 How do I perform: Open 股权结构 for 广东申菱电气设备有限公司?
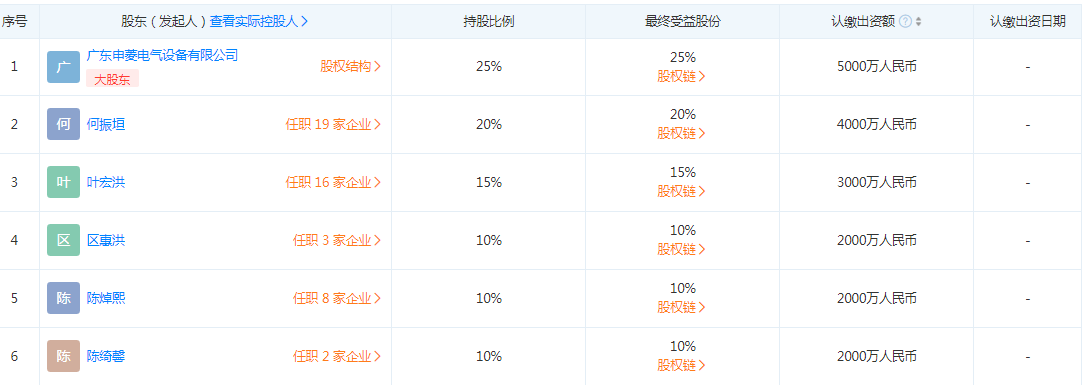pyautogui.click(x=350, y=66)
